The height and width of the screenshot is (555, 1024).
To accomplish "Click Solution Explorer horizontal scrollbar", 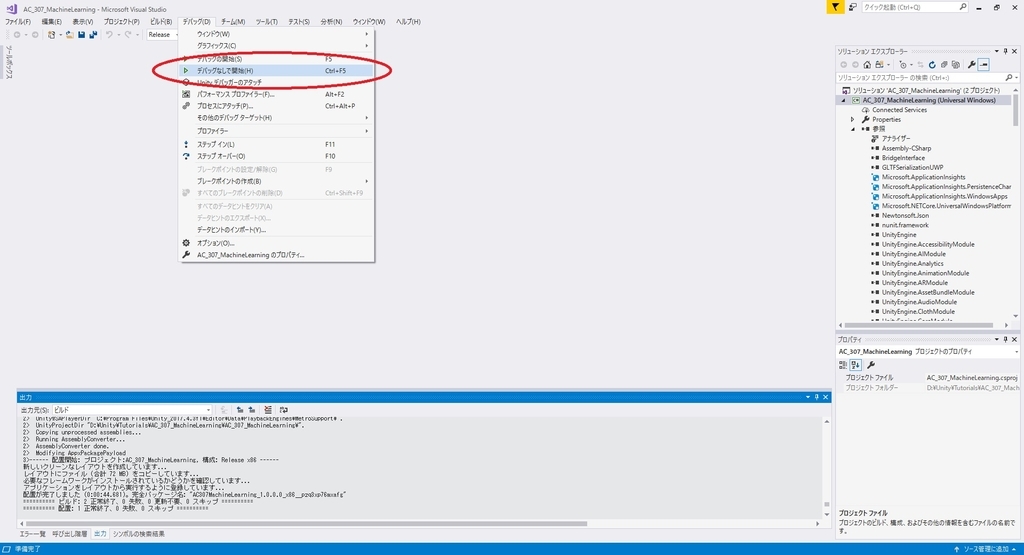I will 918,325.
